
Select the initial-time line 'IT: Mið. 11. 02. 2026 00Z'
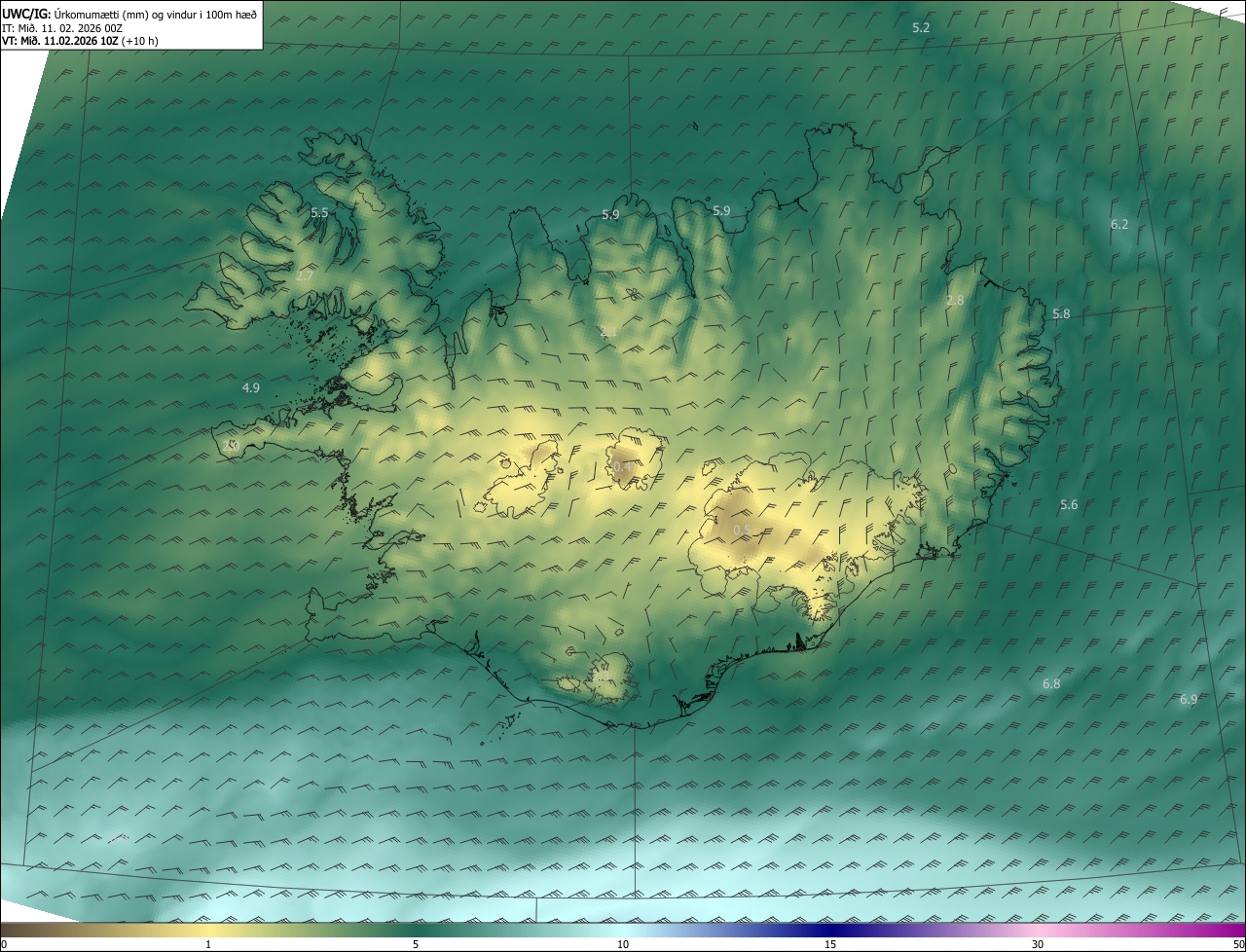point(62,28)
